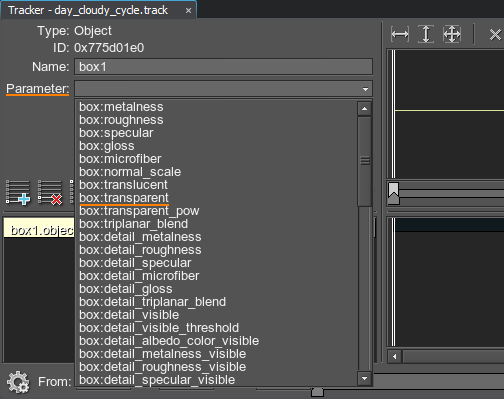504x399 pixels.
Task: Click the fit vertical range icon
Action: point(426,34)
